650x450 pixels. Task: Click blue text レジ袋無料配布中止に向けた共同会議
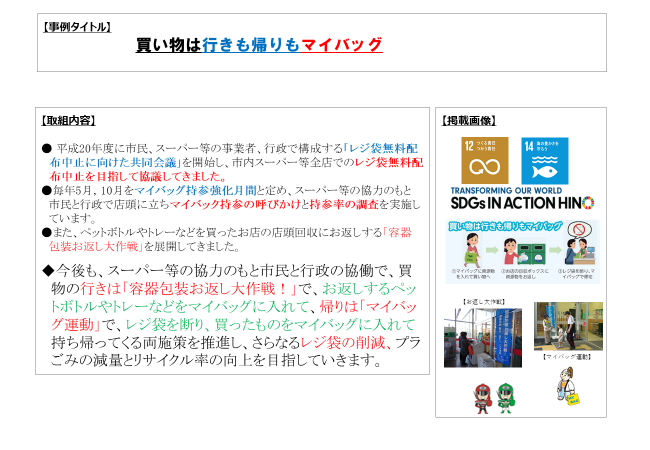coord(234,155)
